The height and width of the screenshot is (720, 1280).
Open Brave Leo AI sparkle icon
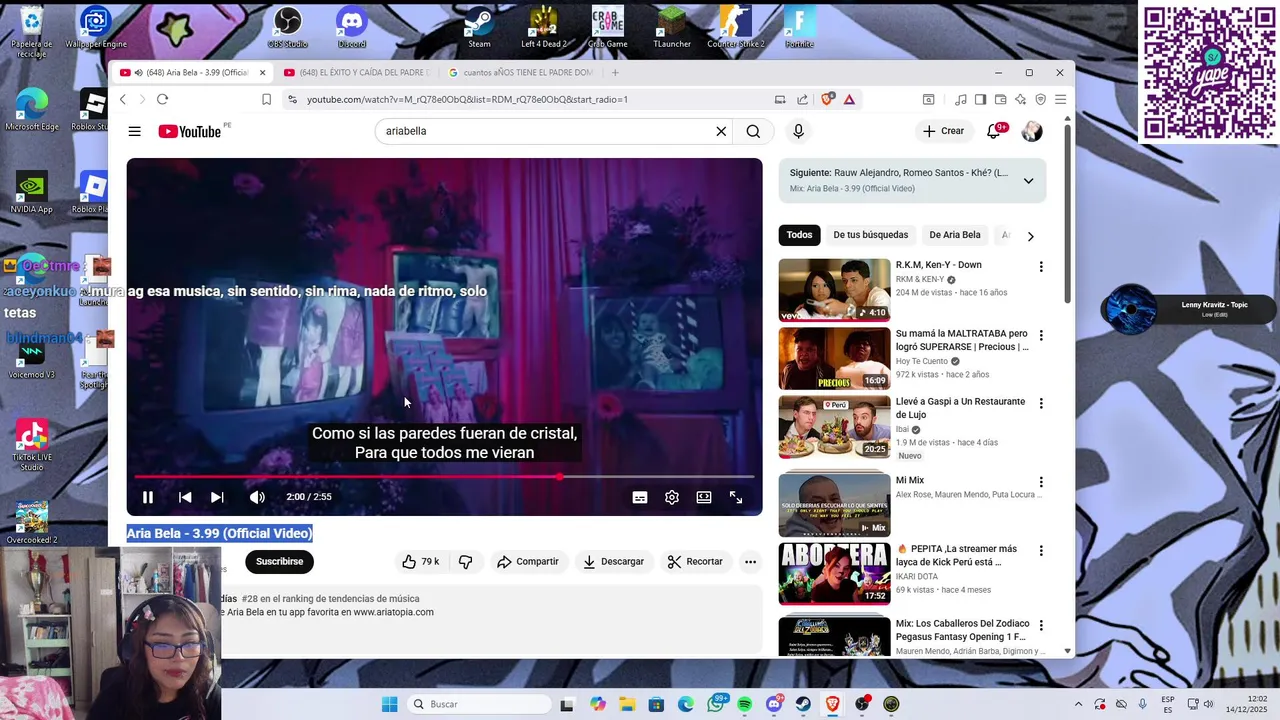[1020, 99]
